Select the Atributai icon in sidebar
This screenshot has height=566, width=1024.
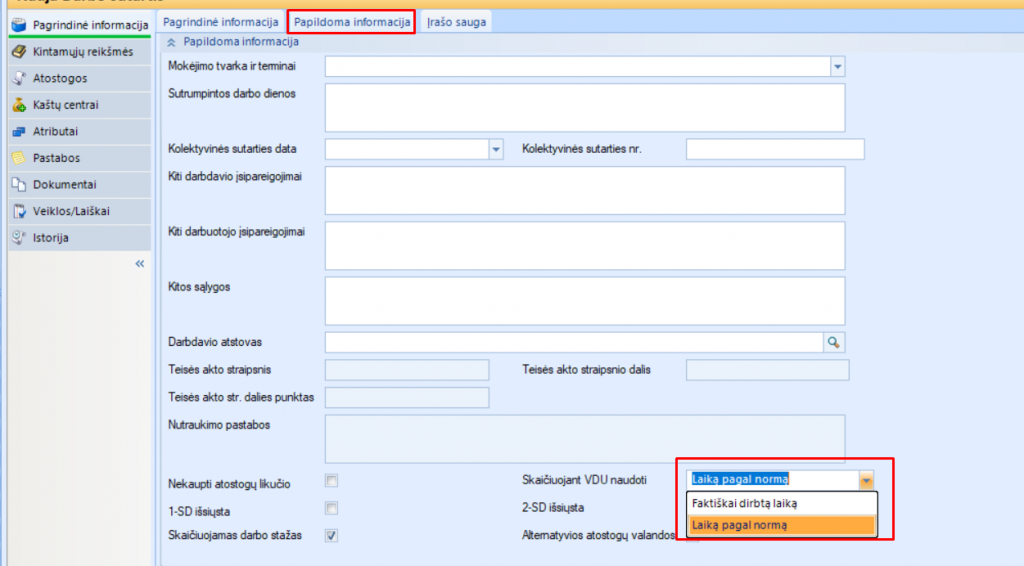[18, 131]
